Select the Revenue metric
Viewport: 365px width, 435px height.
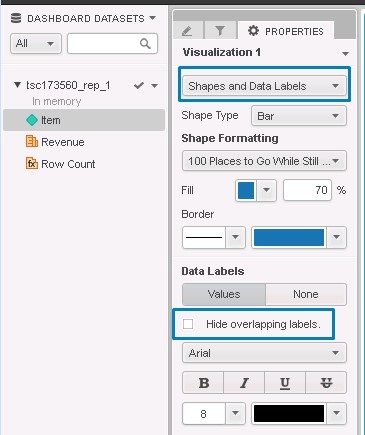pyautogui.click(x=63, y=142)
